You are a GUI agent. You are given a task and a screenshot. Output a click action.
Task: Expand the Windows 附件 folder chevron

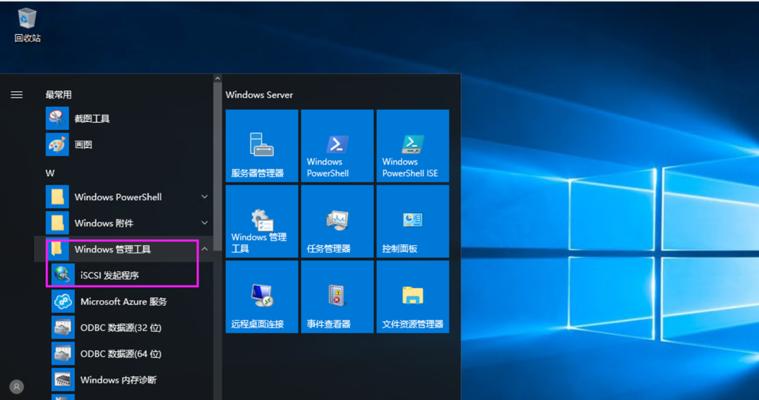pyautogui.click(x=205, y=223)
